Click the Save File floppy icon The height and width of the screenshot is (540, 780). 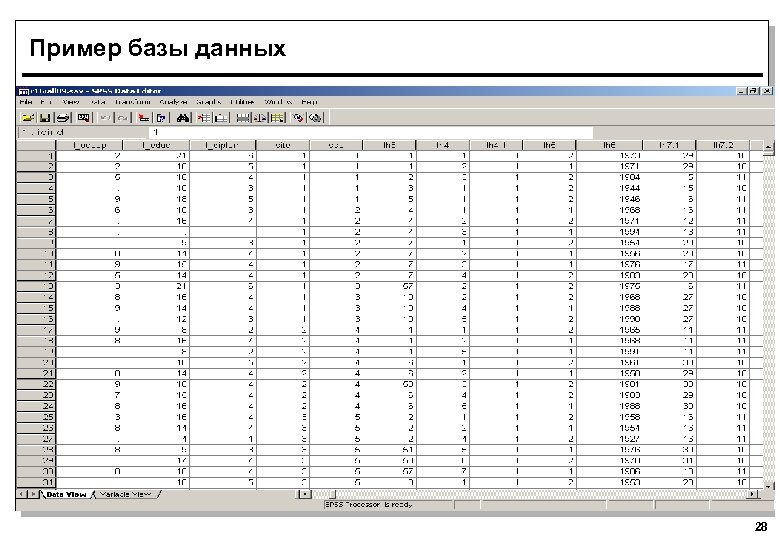coord(45,118)
